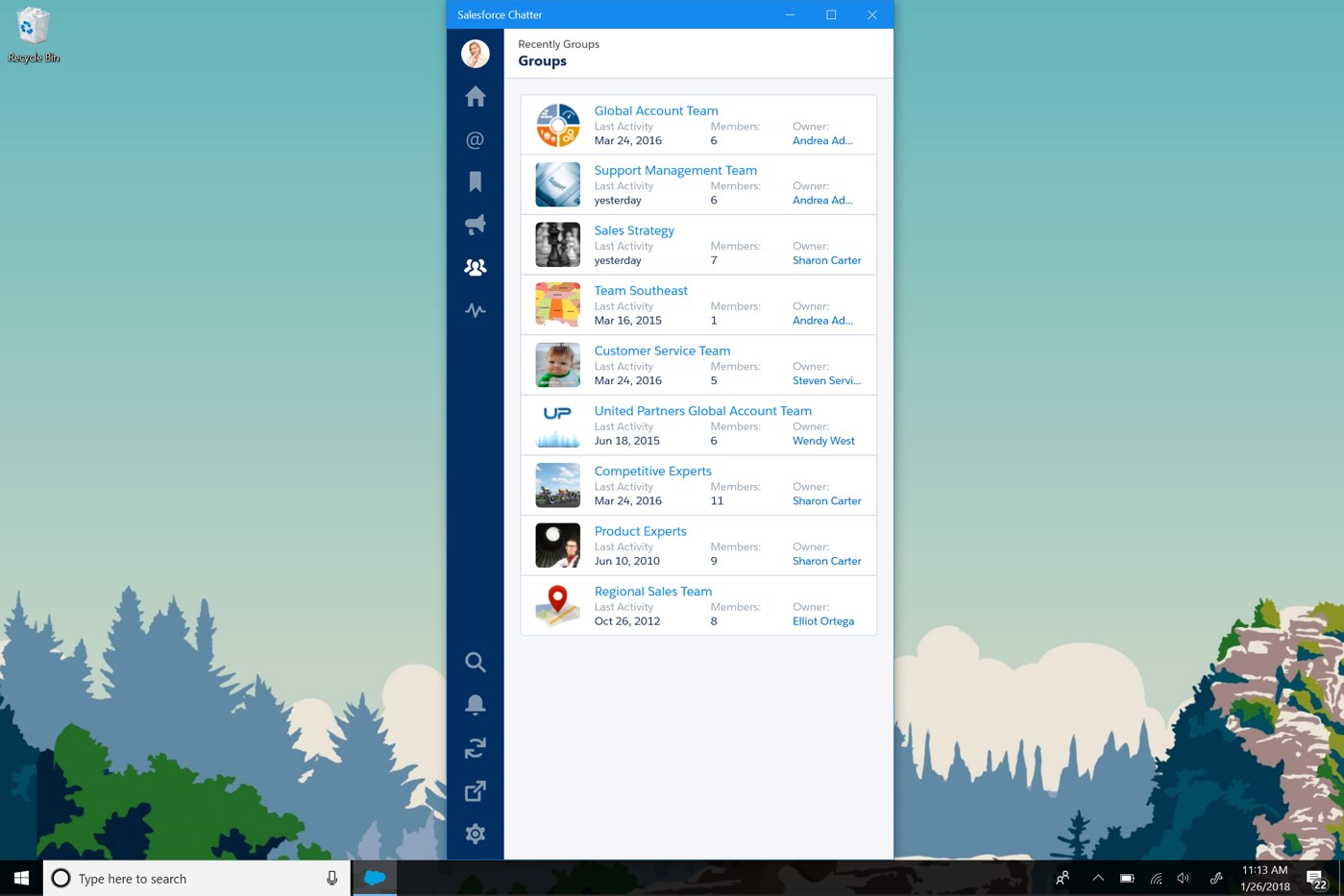
Task: Open Recycle Bin on the desktop
Action: [33, 36]
